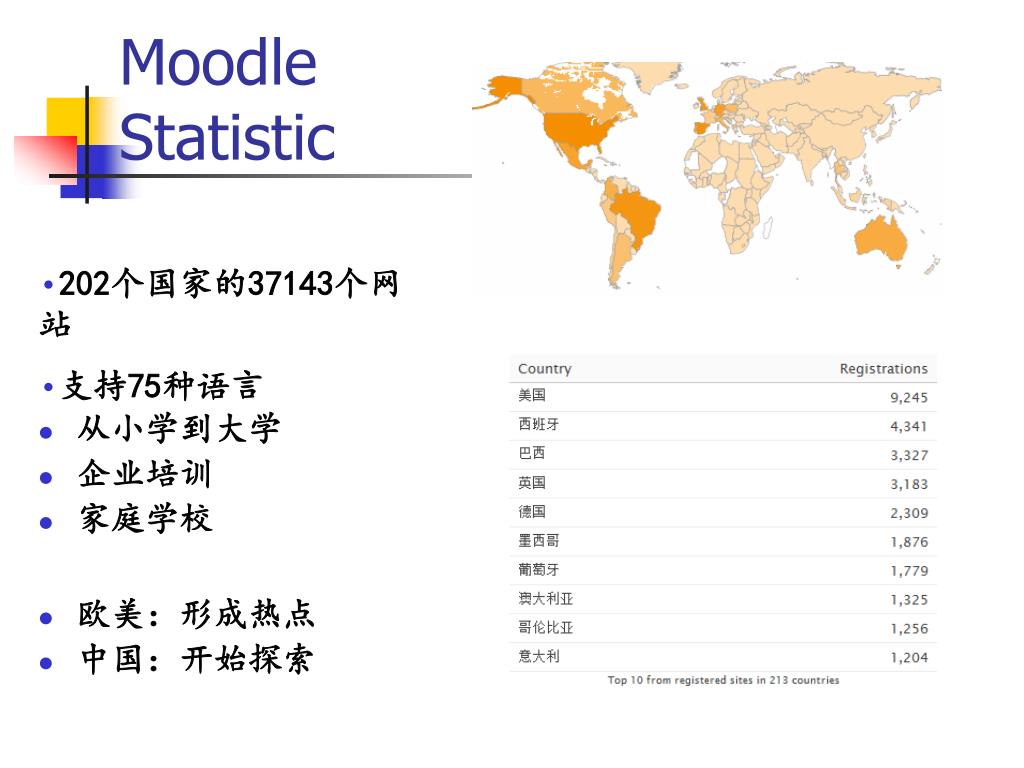Click the 'Moodle Statistic' slide title
The height and width of the screenshot is (768, 1024).
[x=227, y=99]
